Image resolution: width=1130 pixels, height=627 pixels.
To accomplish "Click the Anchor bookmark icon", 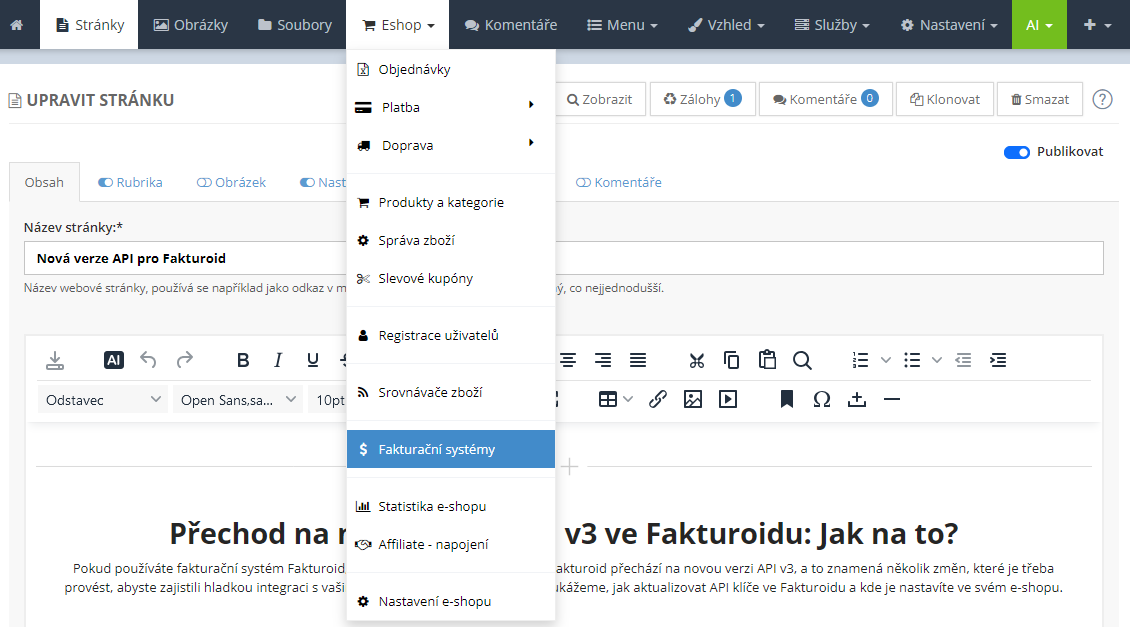I will click(787, 399).
